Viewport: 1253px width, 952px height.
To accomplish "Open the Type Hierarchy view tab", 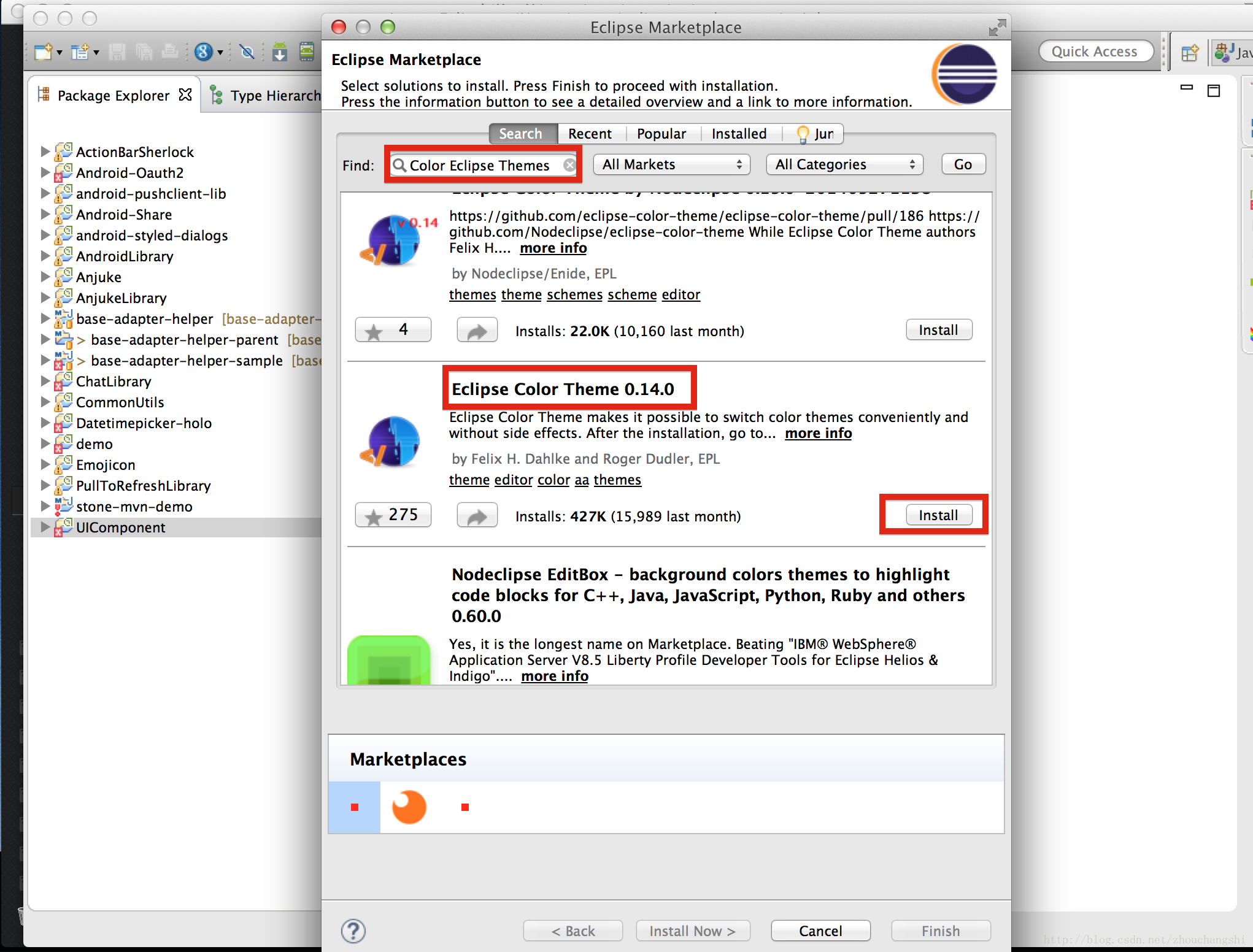I will coord(264,95).
